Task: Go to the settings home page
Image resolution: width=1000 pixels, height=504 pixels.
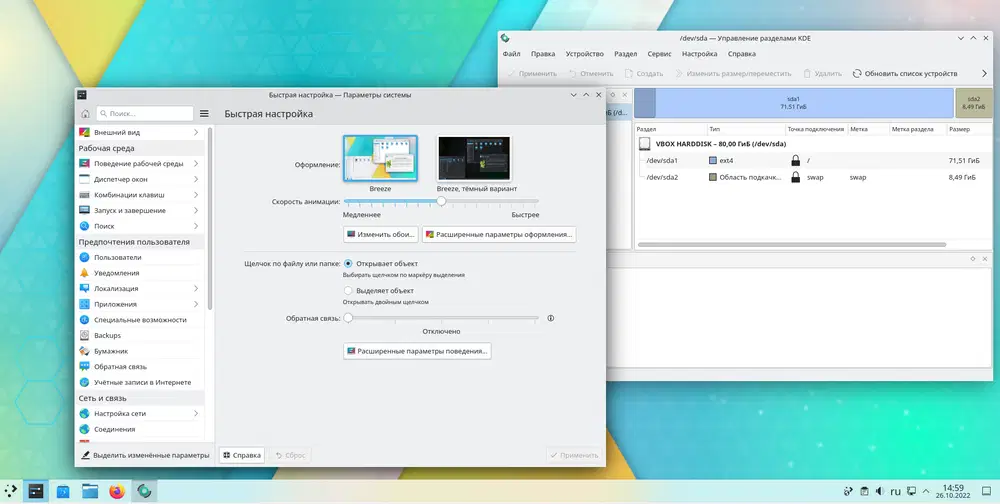Action: click(85, 114)
